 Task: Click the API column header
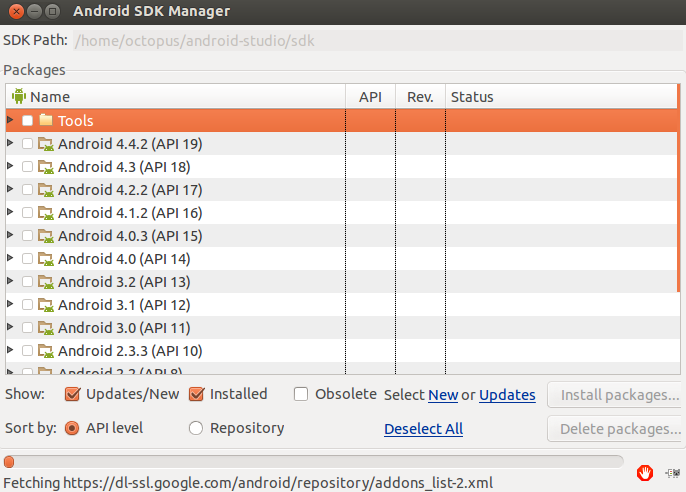(371, 96)
